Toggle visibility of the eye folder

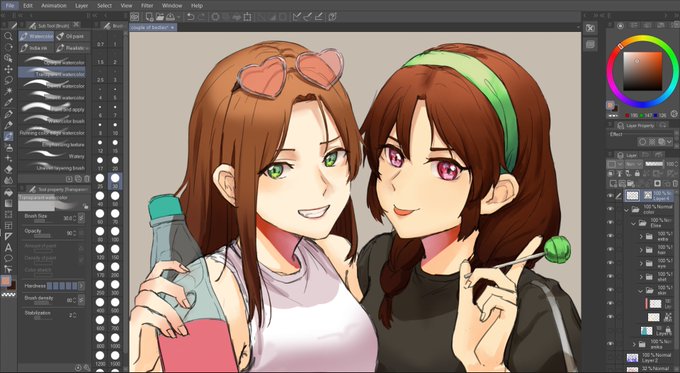[611, 263]
